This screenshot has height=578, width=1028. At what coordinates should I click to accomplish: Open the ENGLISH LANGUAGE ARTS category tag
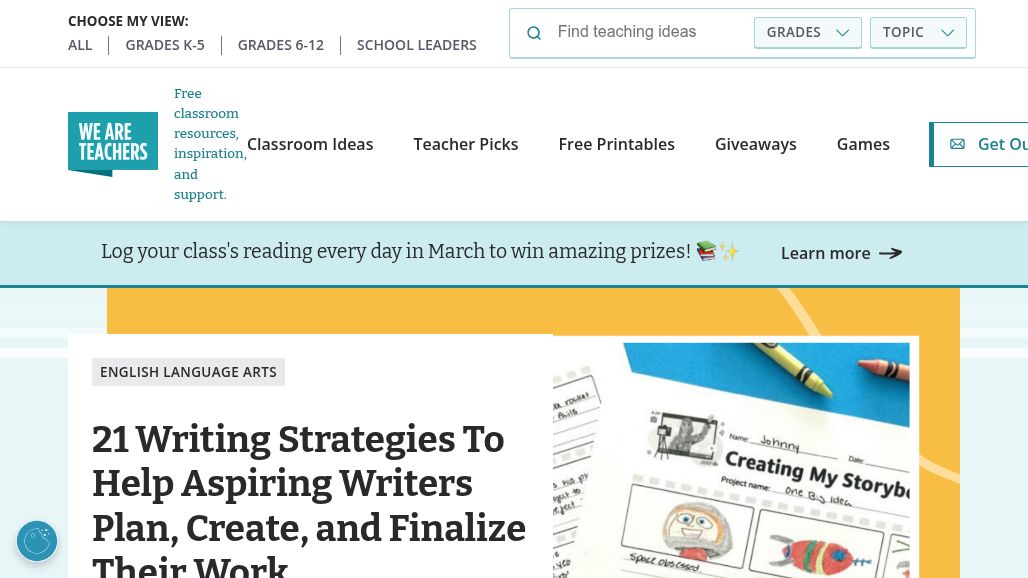click(188, 372)
